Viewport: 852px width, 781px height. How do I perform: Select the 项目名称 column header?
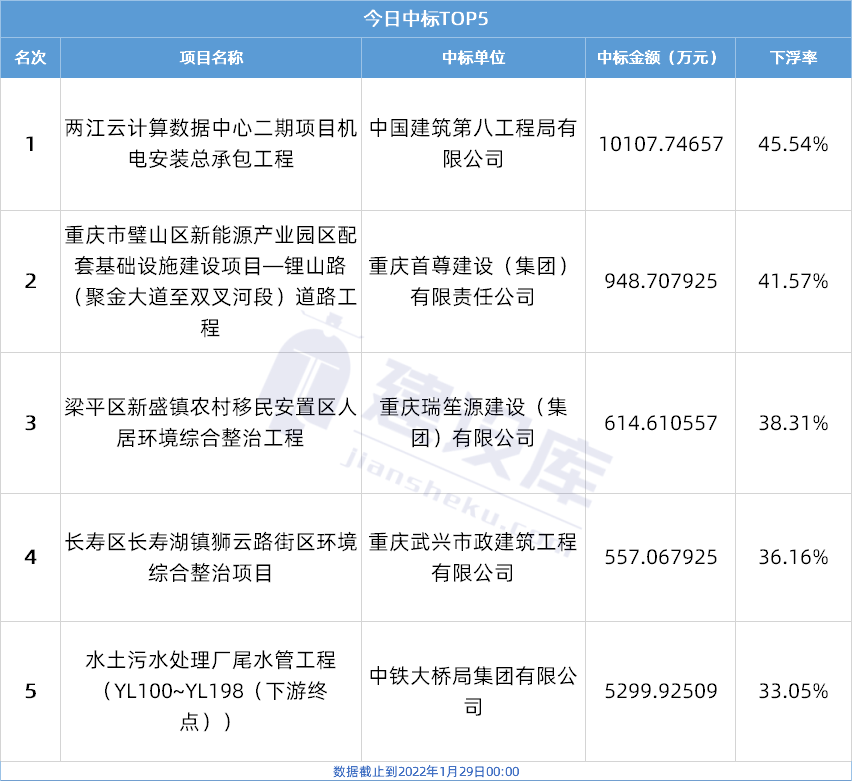coord(210,58)
